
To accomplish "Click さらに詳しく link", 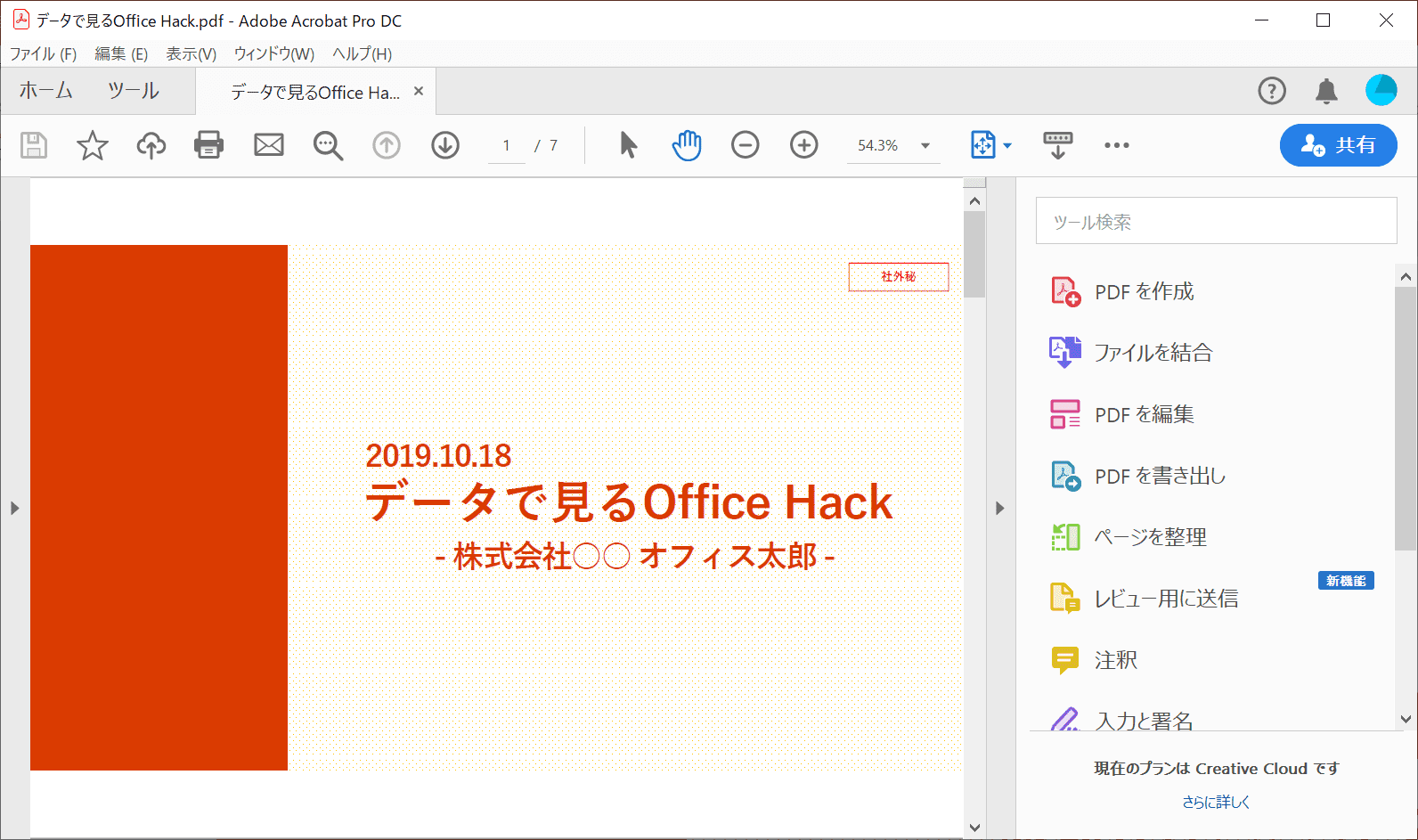I will [x=1216, y=802].
